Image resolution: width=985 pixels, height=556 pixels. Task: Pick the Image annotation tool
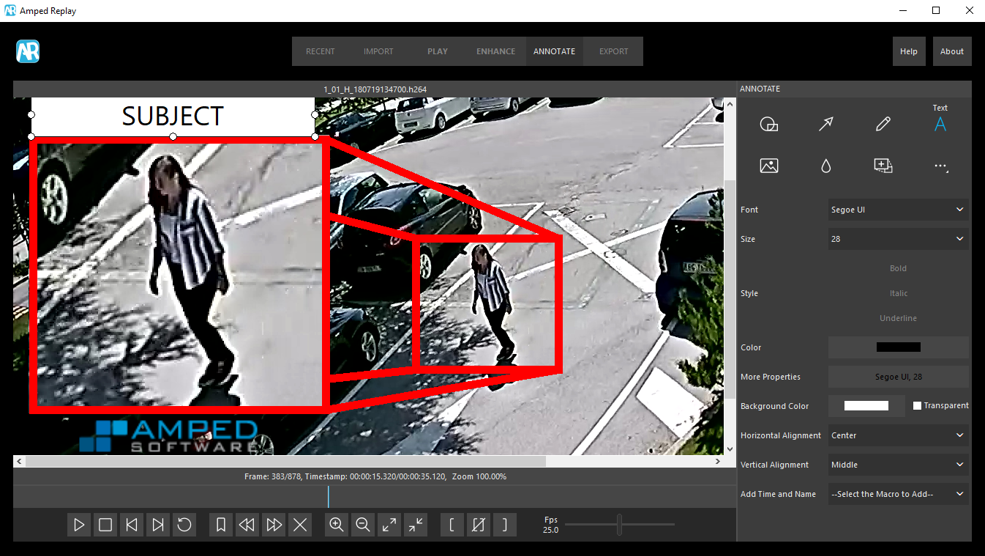pos(769,166)
